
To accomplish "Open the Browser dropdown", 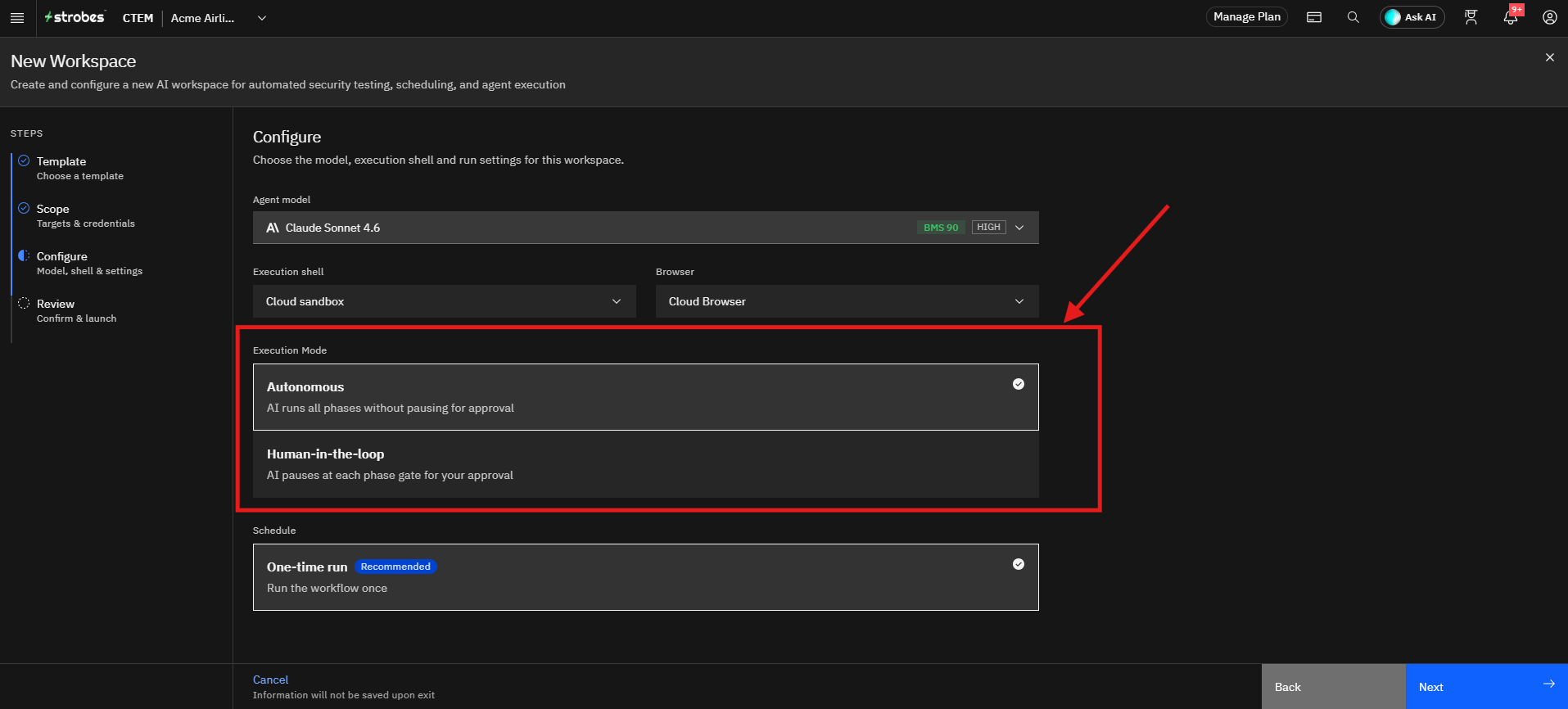I will click(x=847, y=301).
